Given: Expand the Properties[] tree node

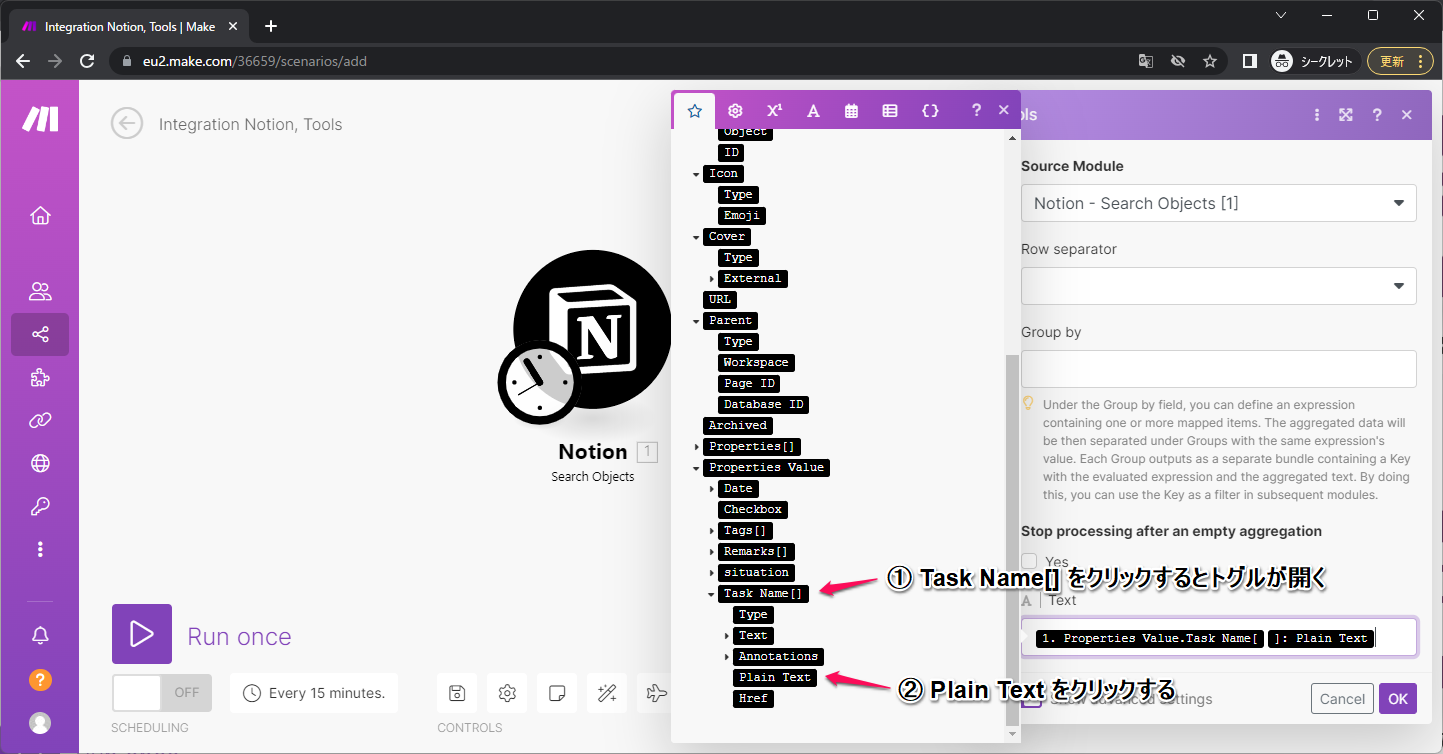Looking at the screenshot, I should (697, 447).
